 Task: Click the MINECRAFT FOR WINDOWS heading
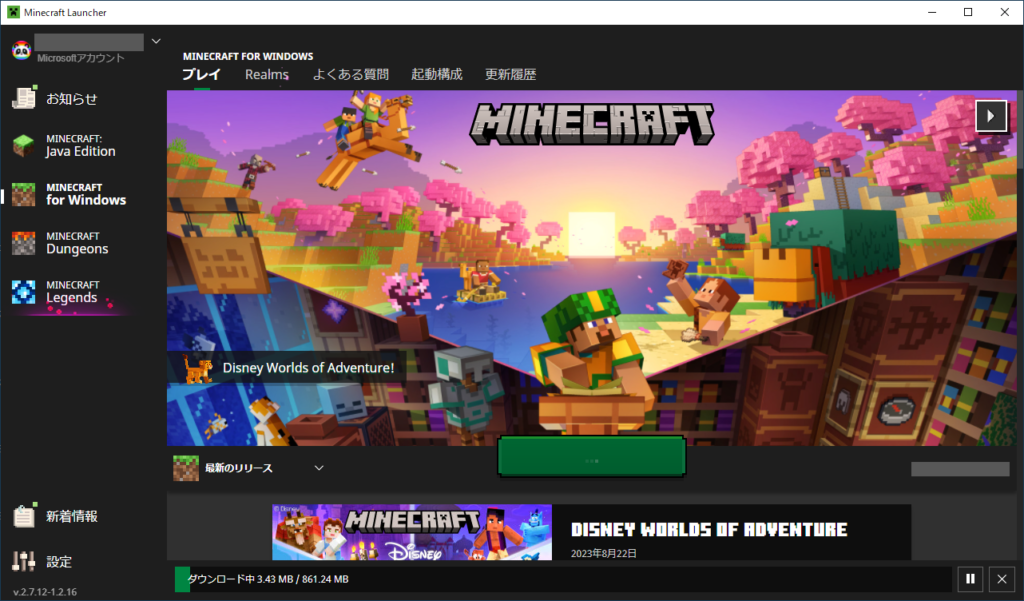coord(248,56)
